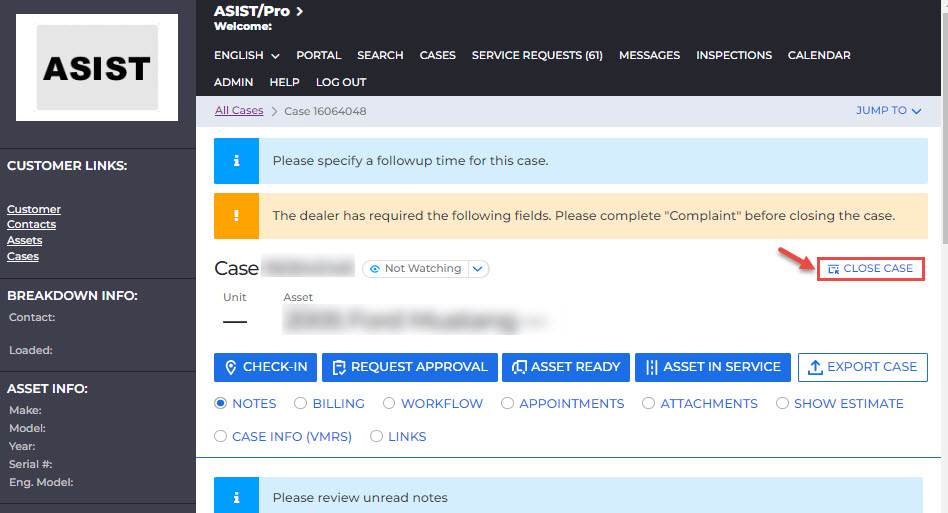The height and width of the screenshot is (513, 948).
Task: Click the info icon in followup alert
Action: coord(236,161)
